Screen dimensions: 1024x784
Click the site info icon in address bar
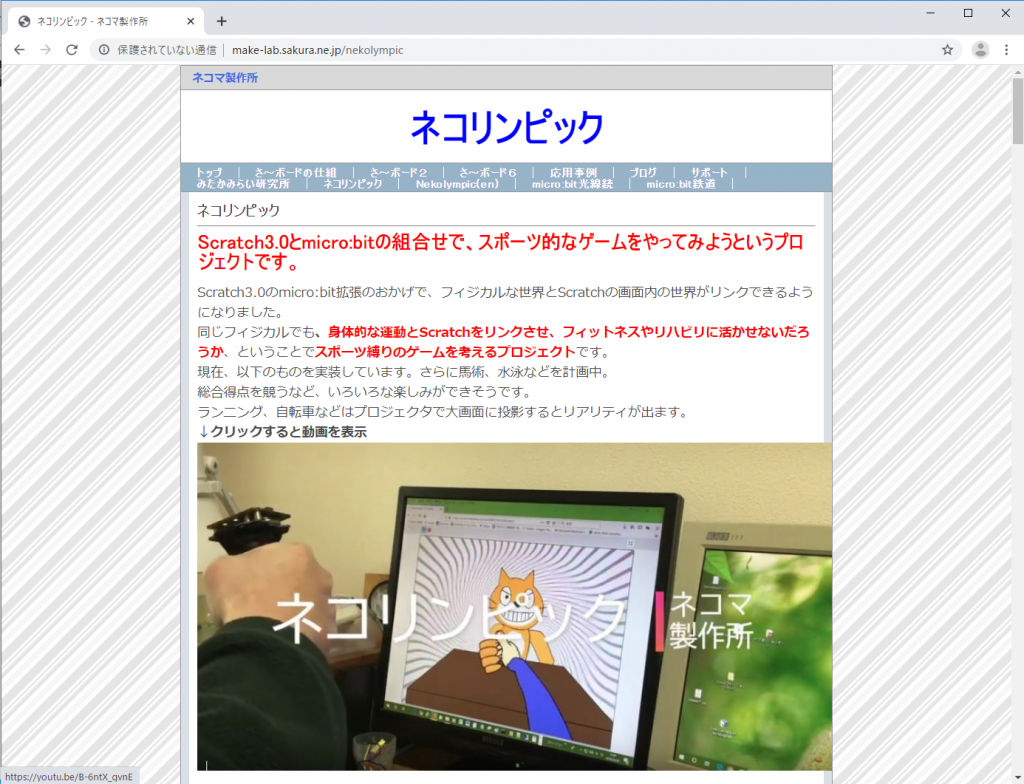pos(104,50)
